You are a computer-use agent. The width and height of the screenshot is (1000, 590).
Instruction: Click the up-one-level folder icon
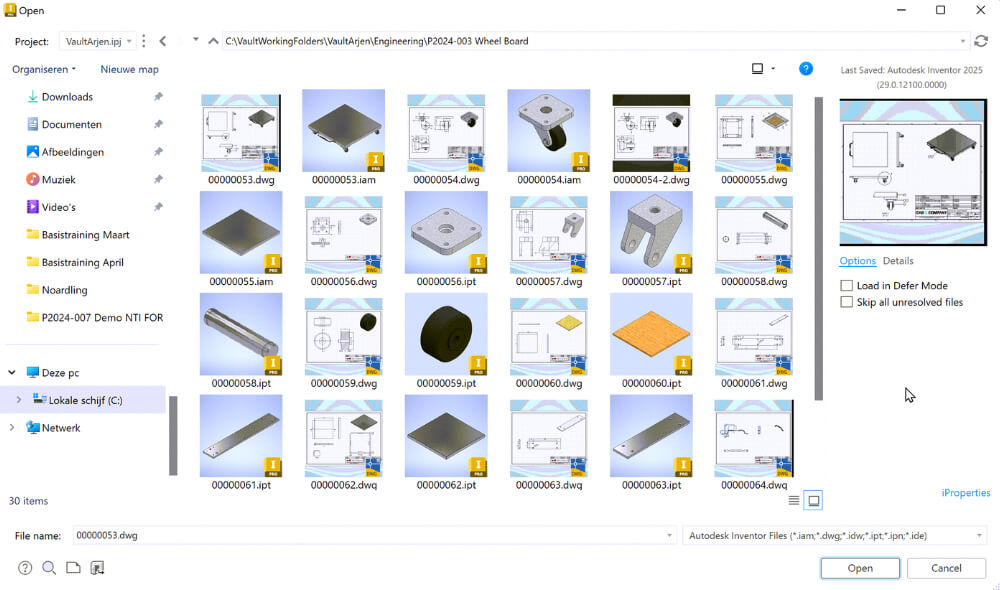pos(213,41)
